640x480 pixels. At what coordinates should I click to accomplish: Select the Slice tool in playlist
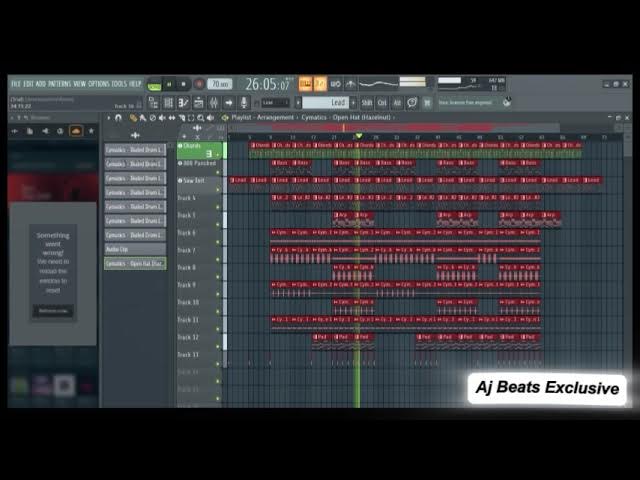click(182, 118)
